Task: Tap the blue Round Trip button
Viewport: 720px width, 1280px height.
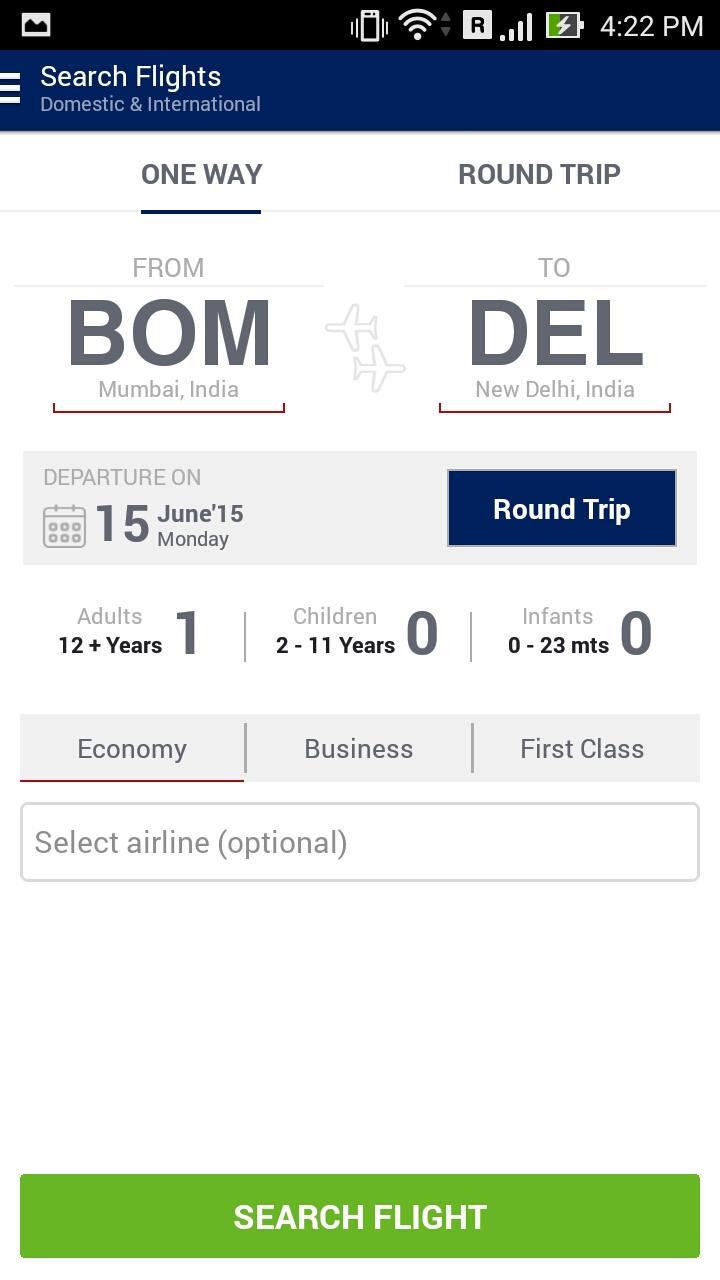Action: pos(561,509)
